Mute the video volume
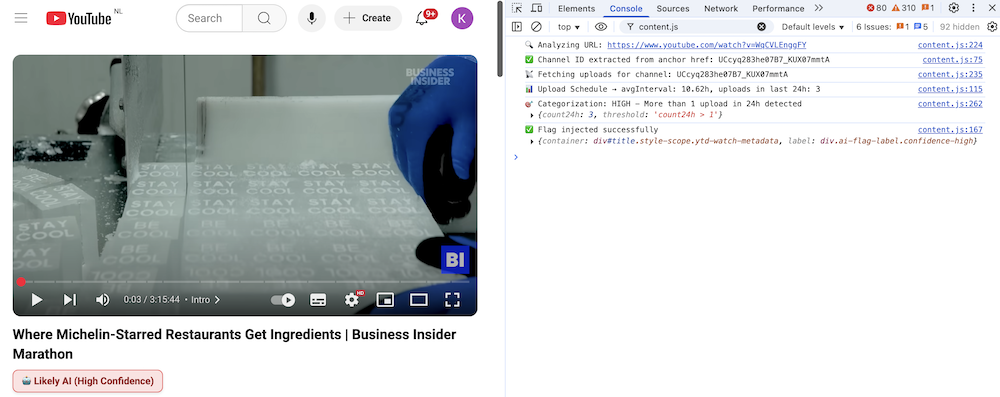The height and width of the screenshot is (397, 1000). coord(102,299)
